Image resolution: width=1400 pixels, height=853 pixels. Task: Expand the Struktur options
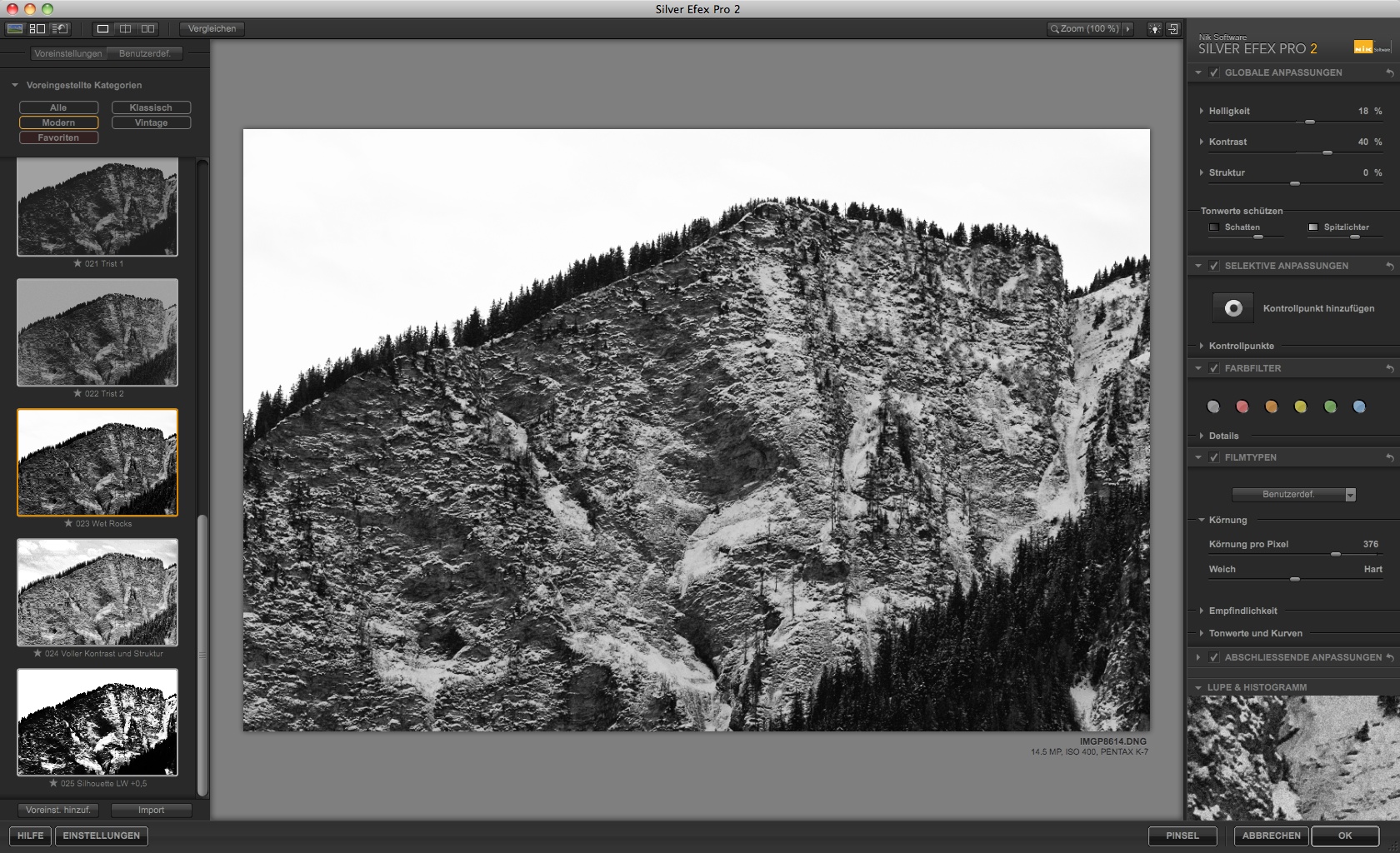pos(1201,172)
